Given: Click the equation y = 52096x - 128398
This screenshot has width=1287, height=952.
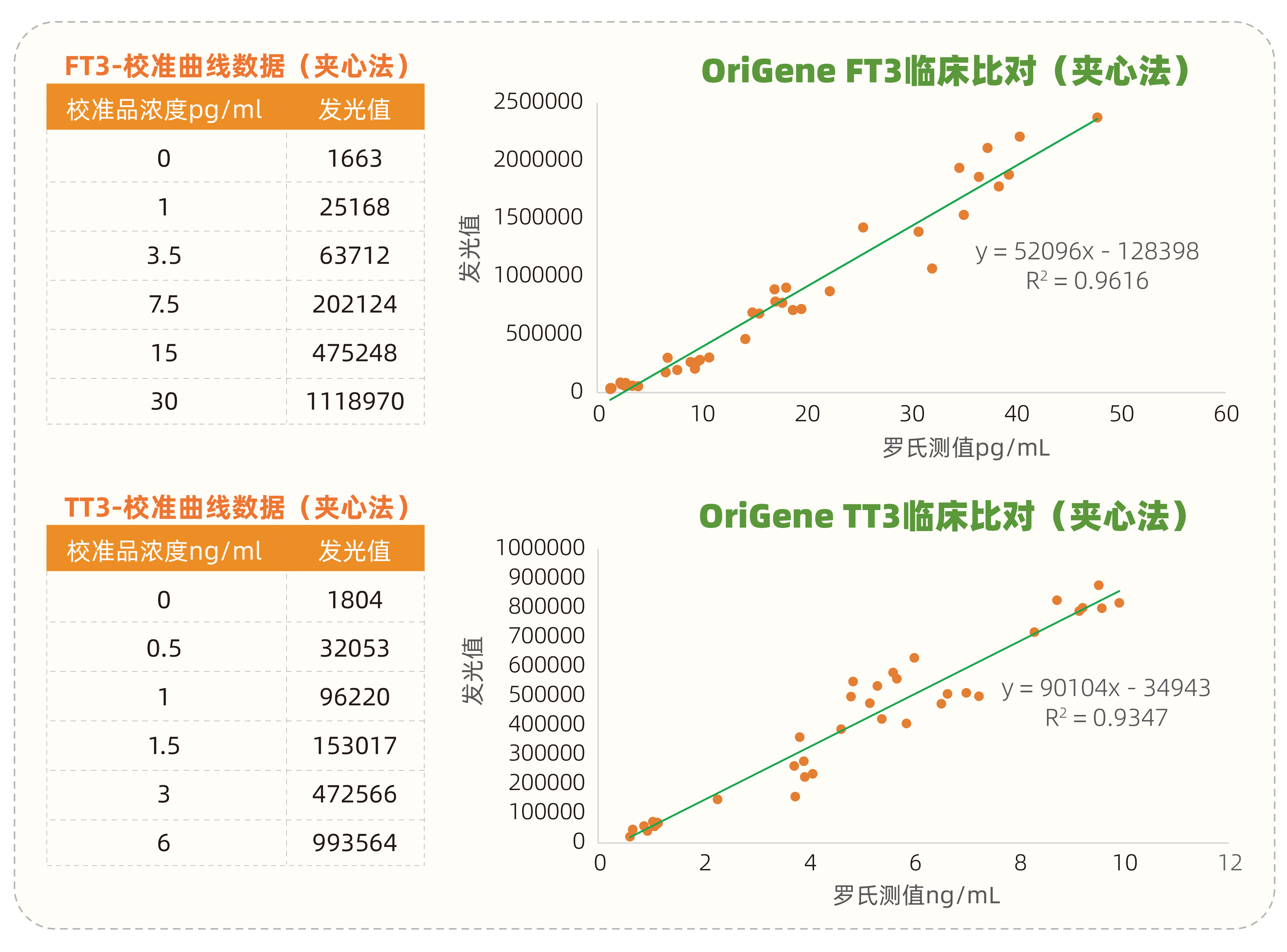Looking at the screenshot, I should tap(1087, 252).
